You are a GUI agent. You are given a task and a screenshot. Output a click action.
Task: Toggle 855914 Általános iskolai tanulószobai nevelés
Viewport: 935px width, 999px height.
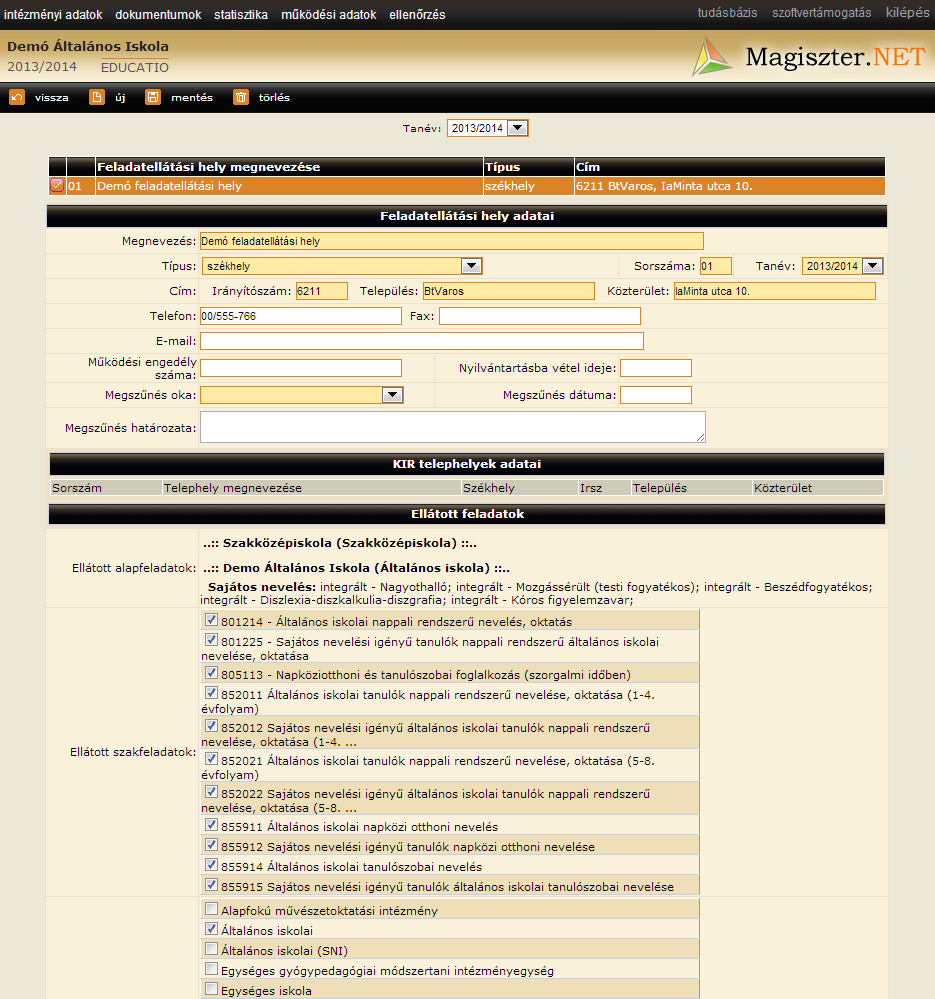click(x=211, y=865)
